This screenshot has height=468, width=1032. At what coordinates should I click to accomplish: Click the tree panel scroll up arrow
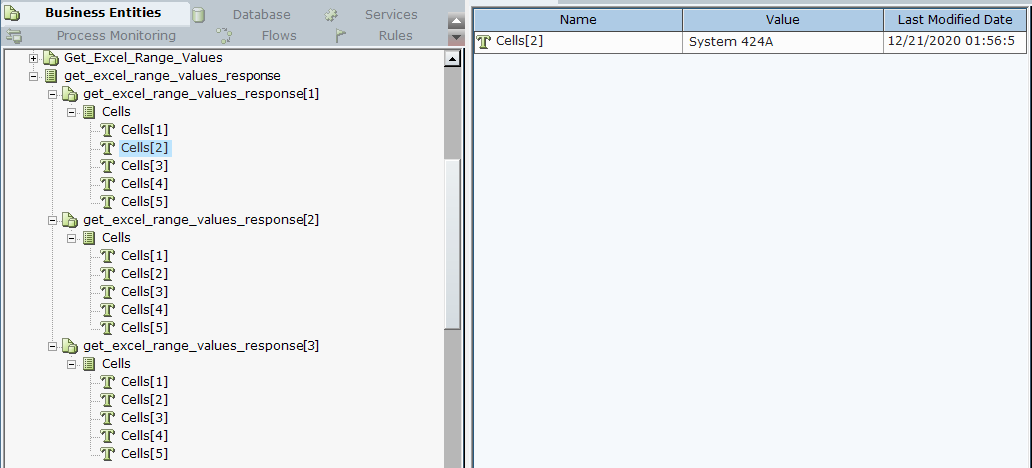[452, 59]
